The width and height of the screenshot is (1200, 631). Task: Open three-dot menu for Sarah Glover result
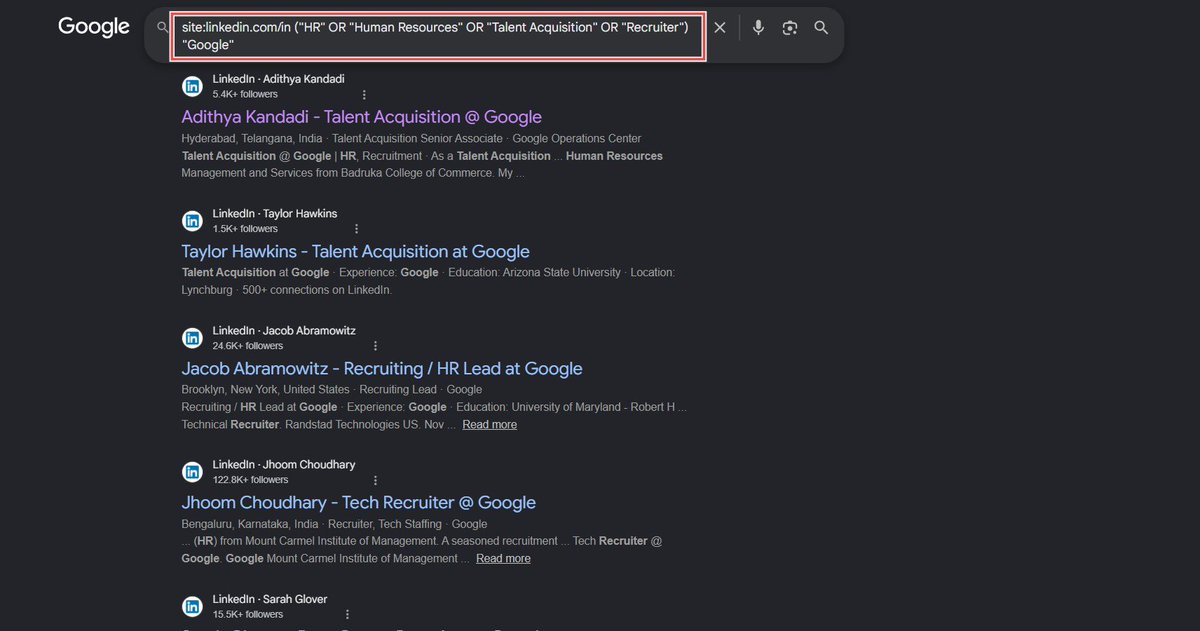[x=346, y=614]
